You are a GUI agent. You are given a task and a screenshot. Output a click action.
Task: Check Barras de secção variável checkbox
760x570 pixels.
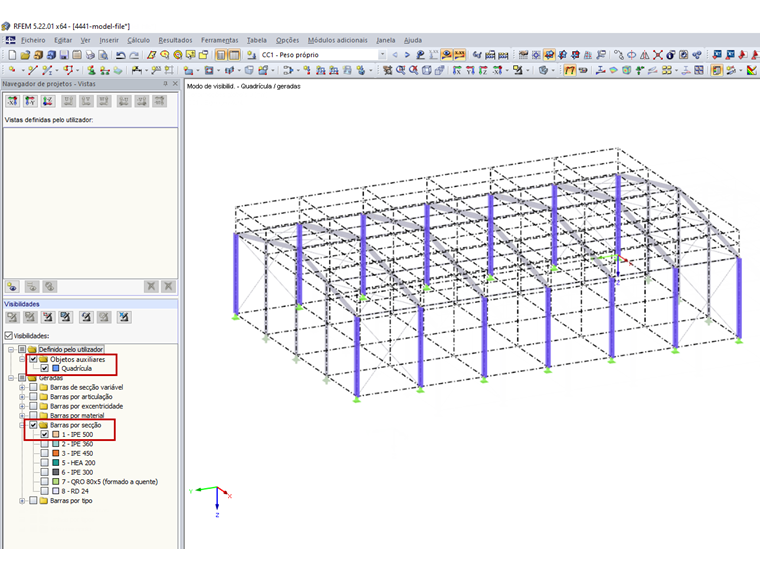pyautogui.click(x=33, y=387)
